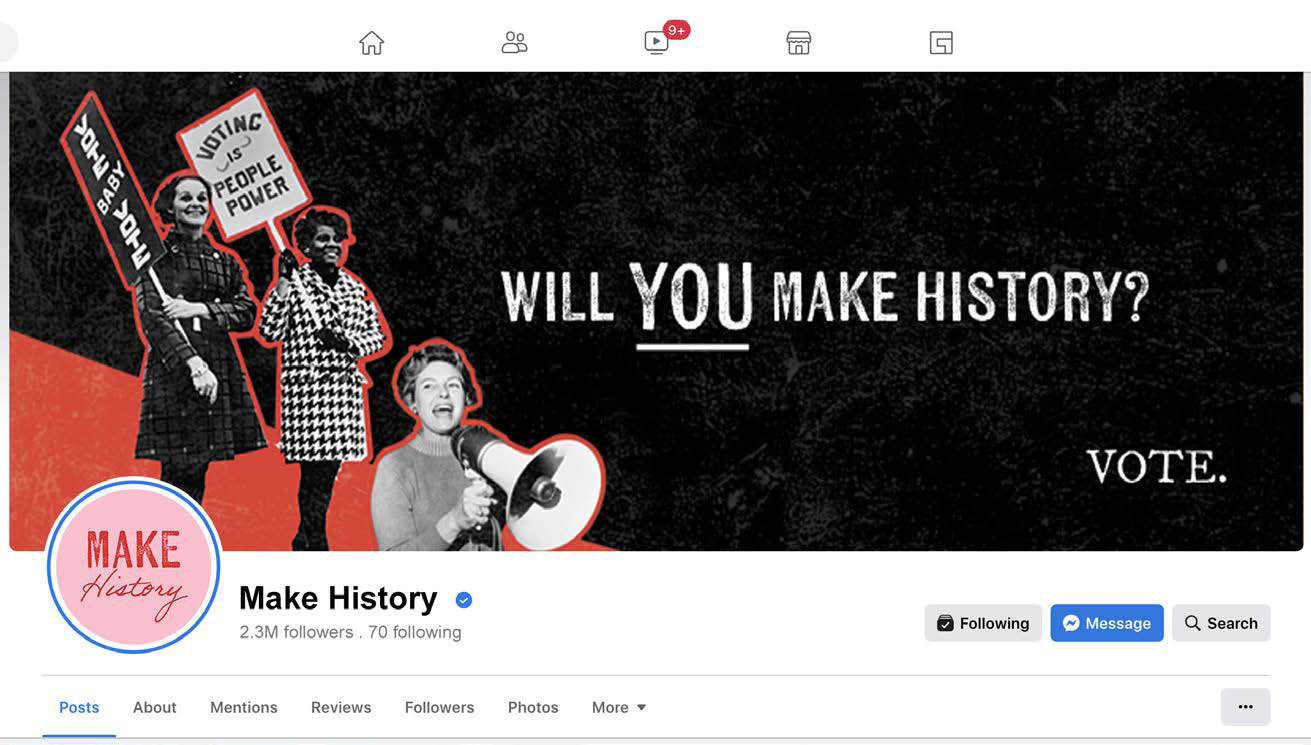Open the Will You Make History cover photo

pos(656,311)
